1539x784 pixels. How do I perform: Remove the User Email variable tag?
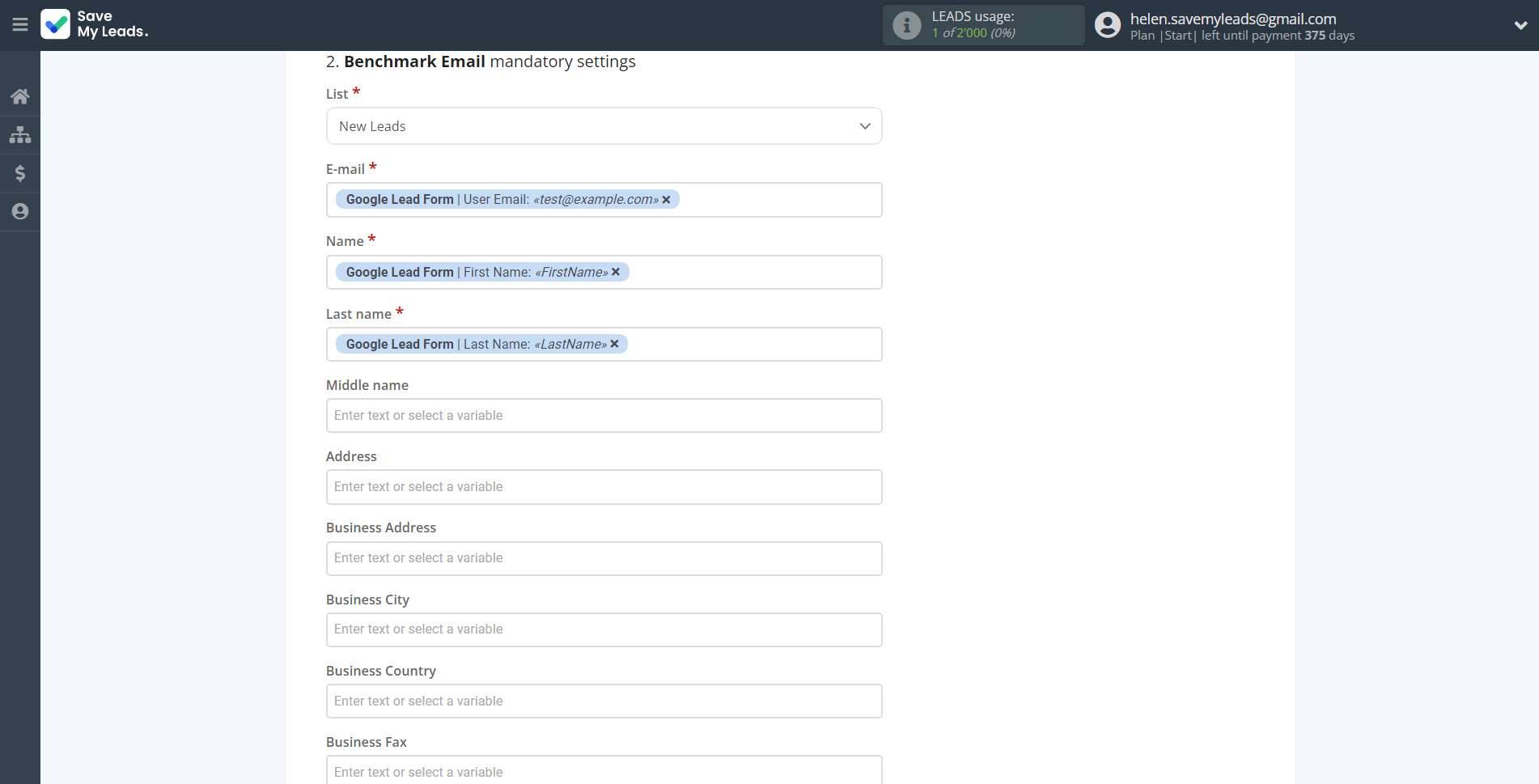(666, 200)
